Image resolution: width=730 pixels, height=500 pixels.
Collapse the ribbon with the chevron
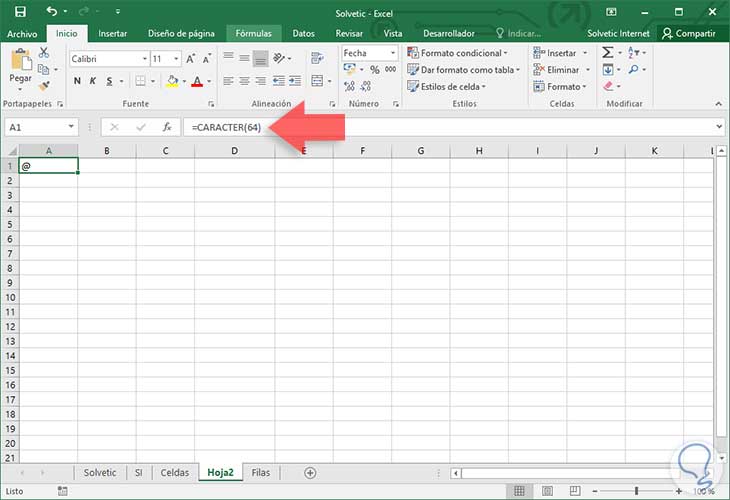click(719, 104)
